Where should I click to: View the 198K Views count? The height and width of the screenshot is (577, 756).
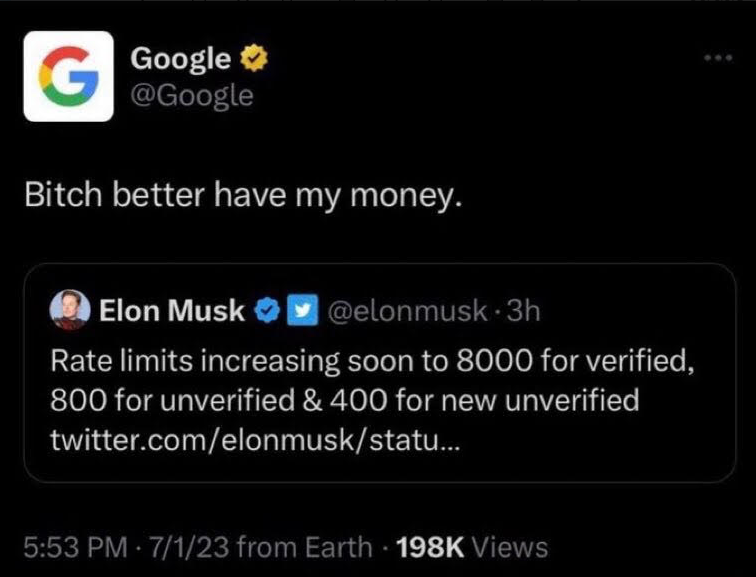point(472,548)
